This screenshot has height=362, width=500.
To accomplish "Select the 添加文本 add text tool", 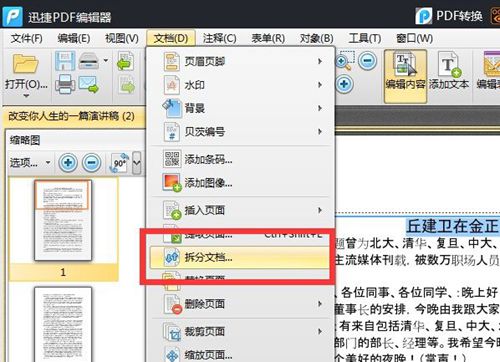I will coord(449,76).
